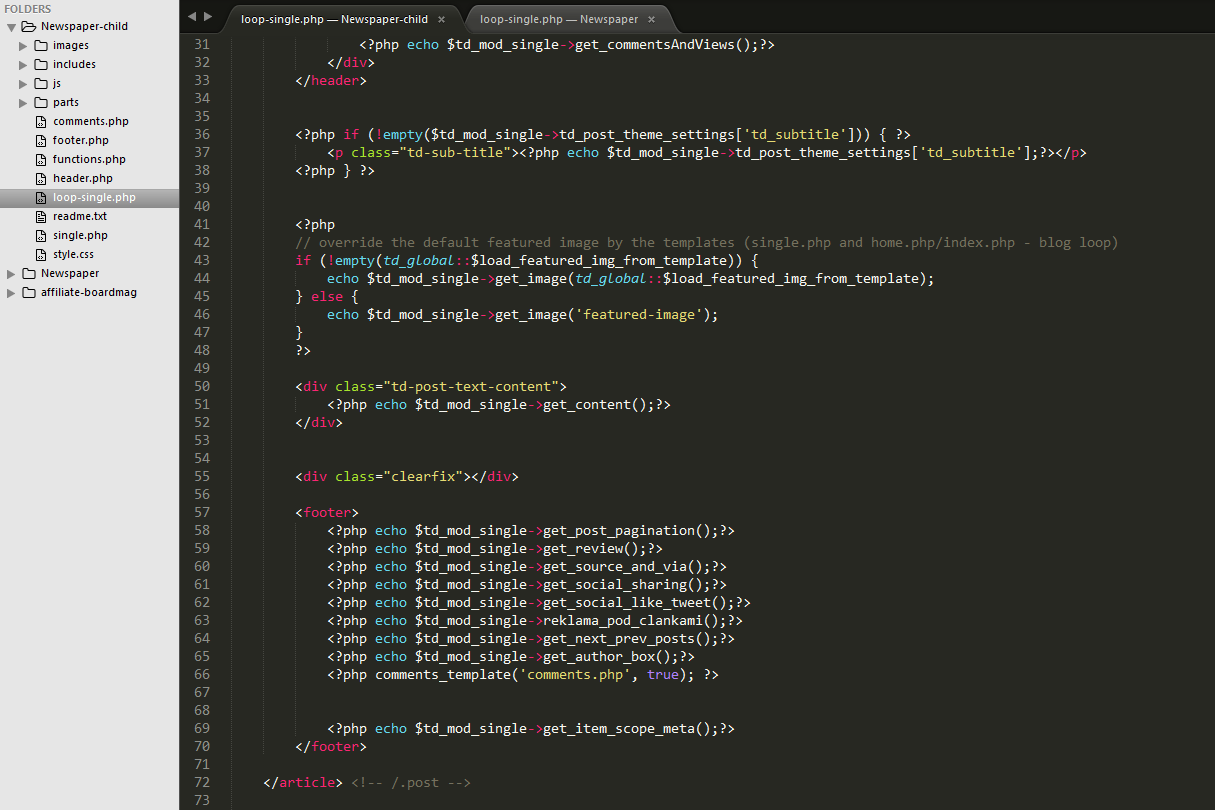
Task: Click the affiliate-boardmag folder icon
Action: pos(29,293)
